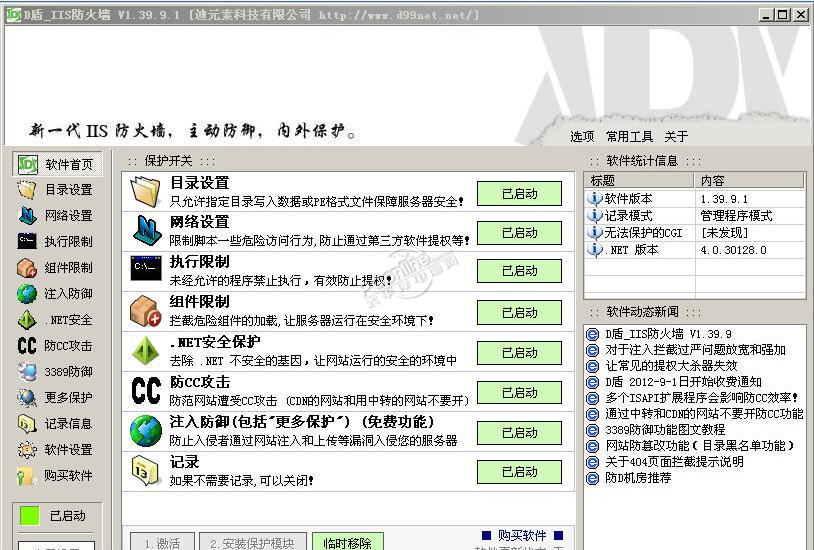
Task: Open news item D盾 2012-9-1日开始收费通知
Action: click(683, 382)
